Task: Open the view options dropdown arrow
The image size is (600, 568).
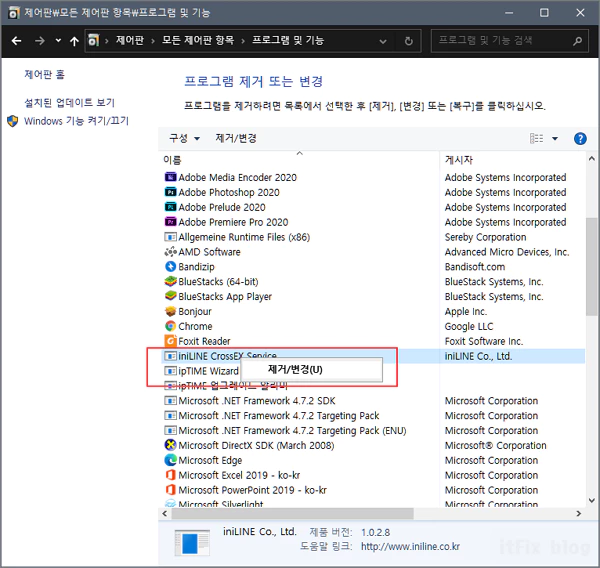Action: [555, 139]
